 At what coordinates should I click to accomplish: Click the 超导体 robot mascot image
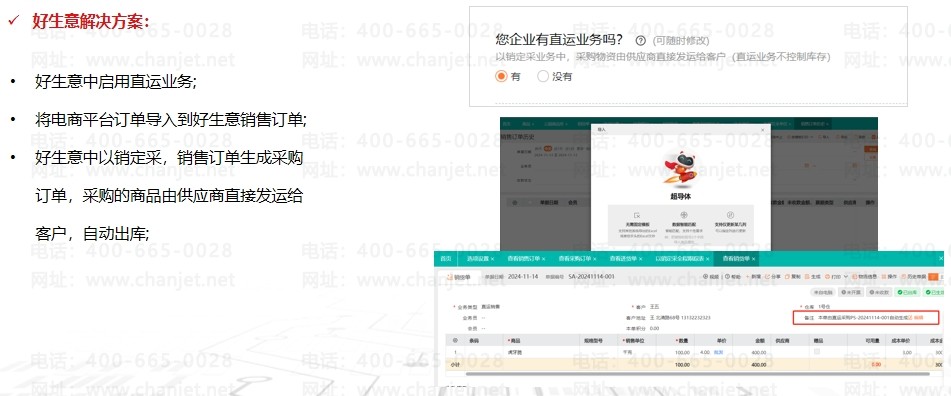coord(680,169)
